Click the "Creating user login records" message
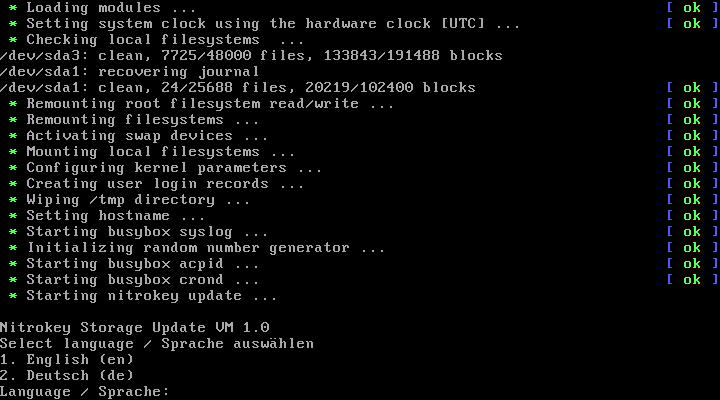The width and height of the screenshot is (720, 400). pyautogui.click(x=165, y=184)
